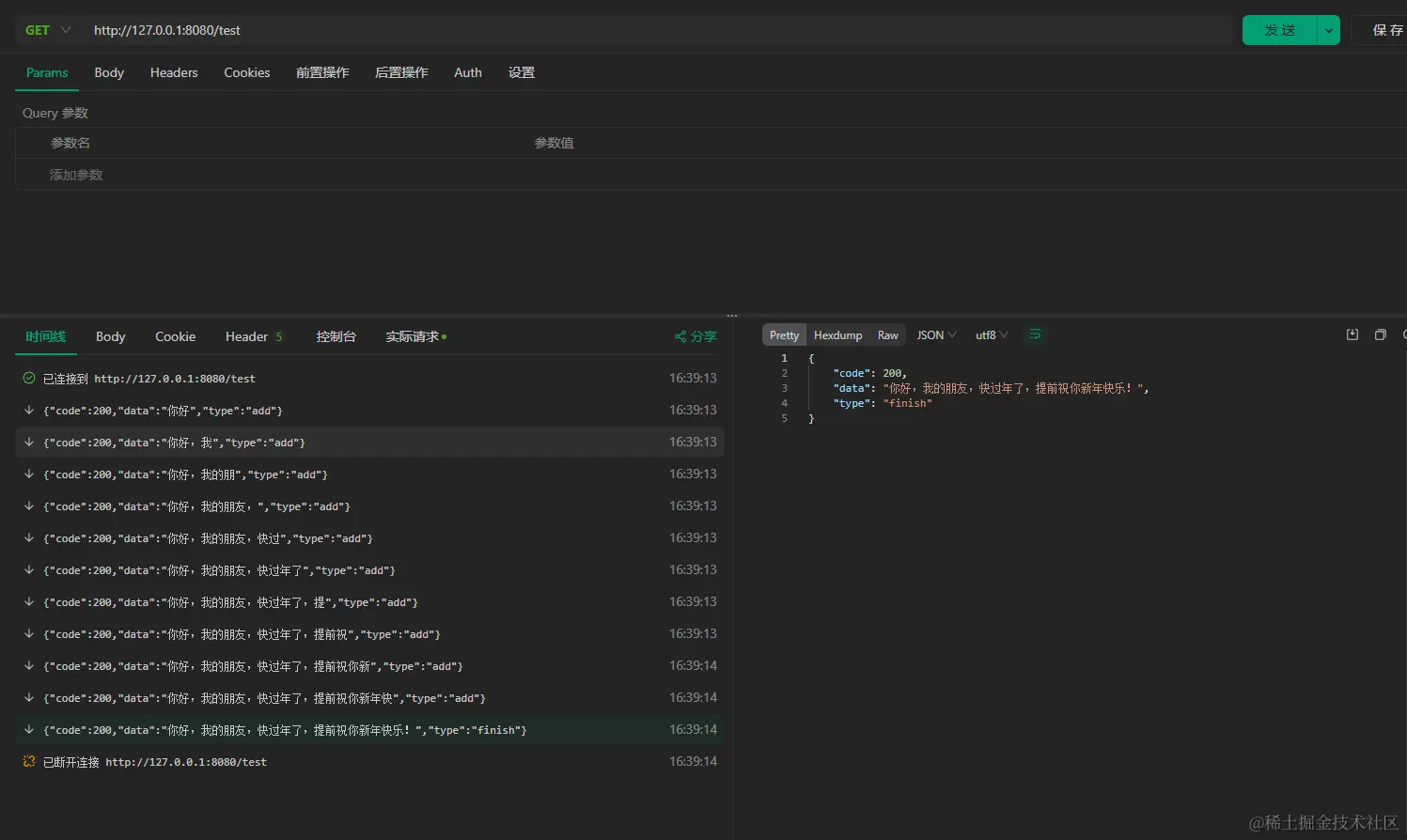1407x840 pixels.
Task: Open the 实际请求 actual request tab
Action: (412, 336)
